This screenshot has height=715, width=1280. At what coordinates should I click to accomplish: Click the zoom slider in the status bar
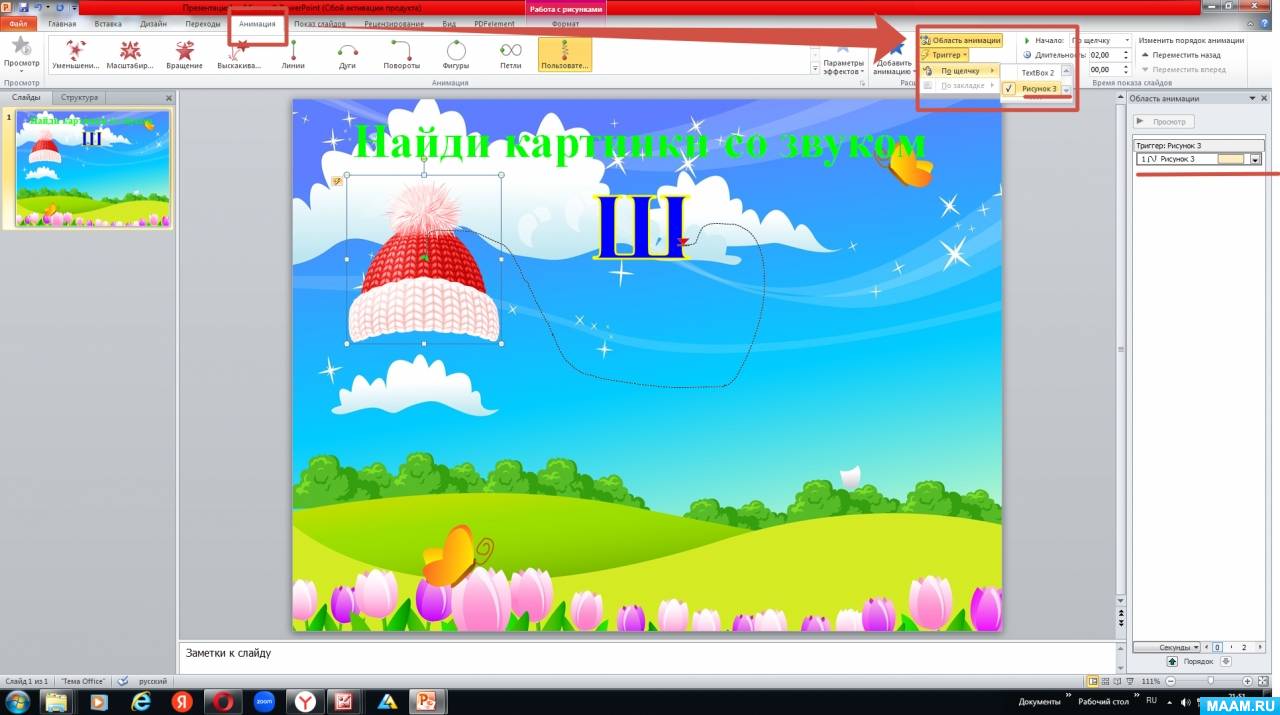[1210, 681]
